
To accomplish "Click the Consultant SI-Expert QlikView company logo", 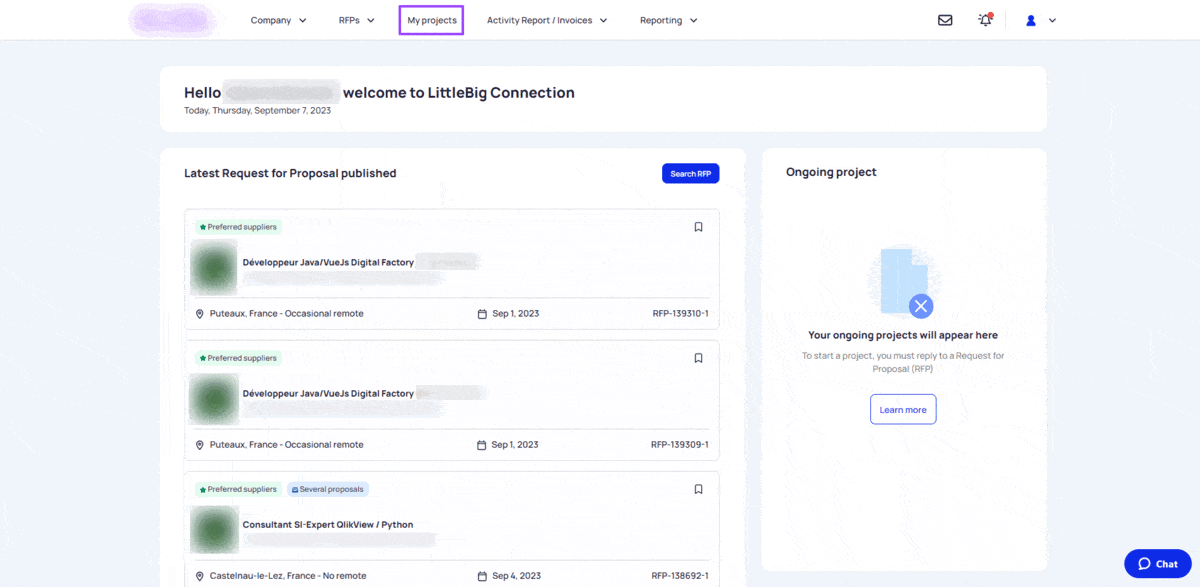I will [213, 530].
